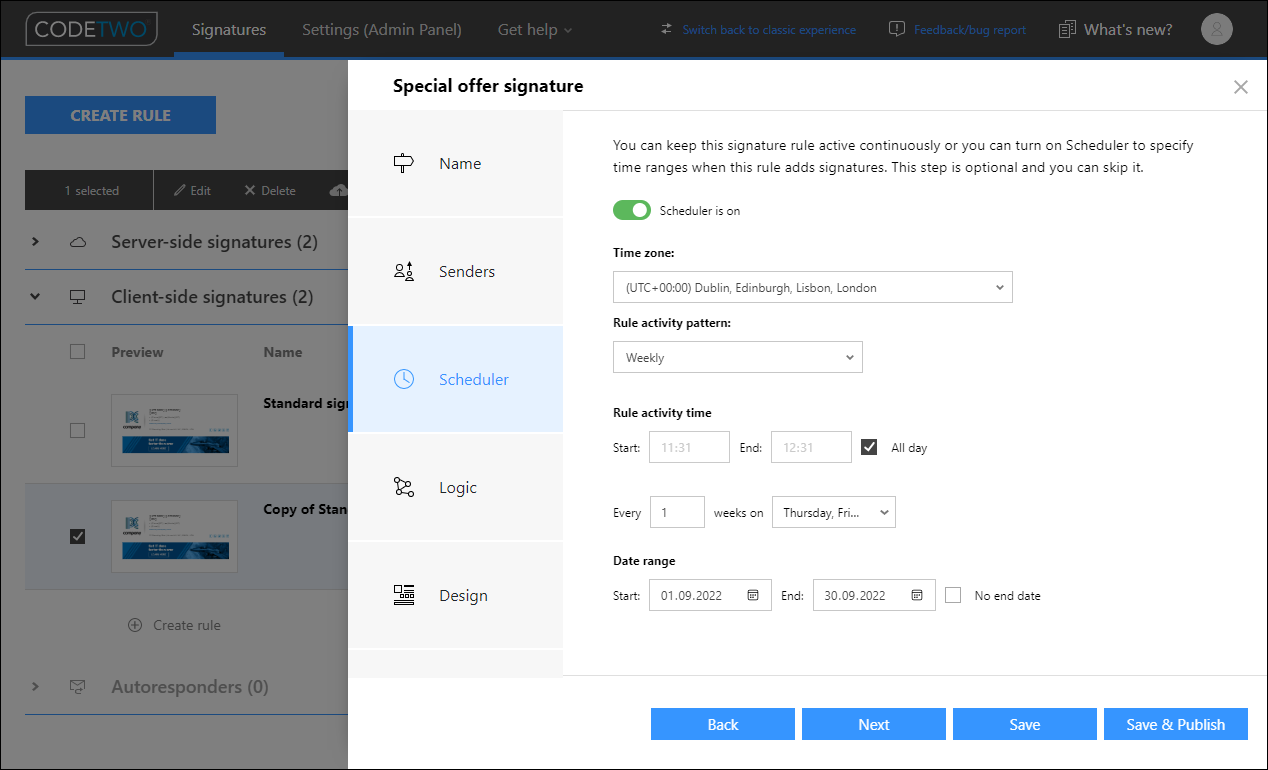Click the Logic nodes icon
This screenshot has width=1268, height=770.
403,487
